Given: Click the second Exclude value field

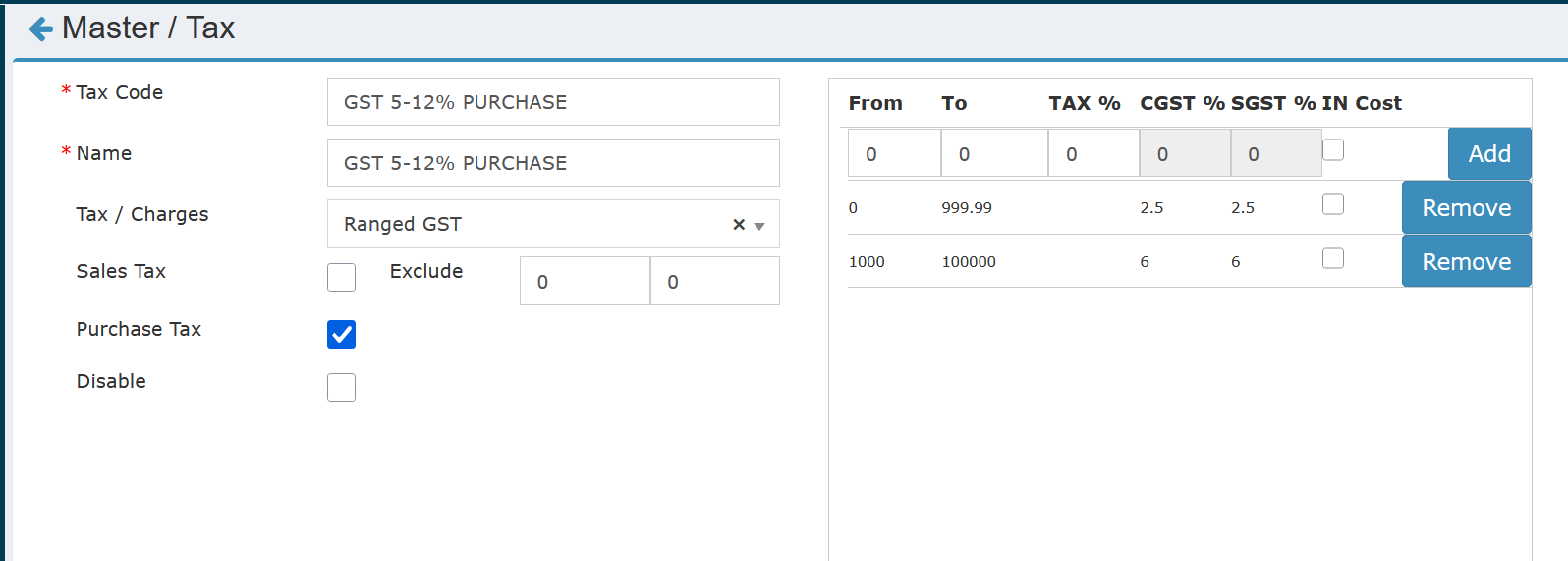Looking at the screenshot, I should coord(714,282).
